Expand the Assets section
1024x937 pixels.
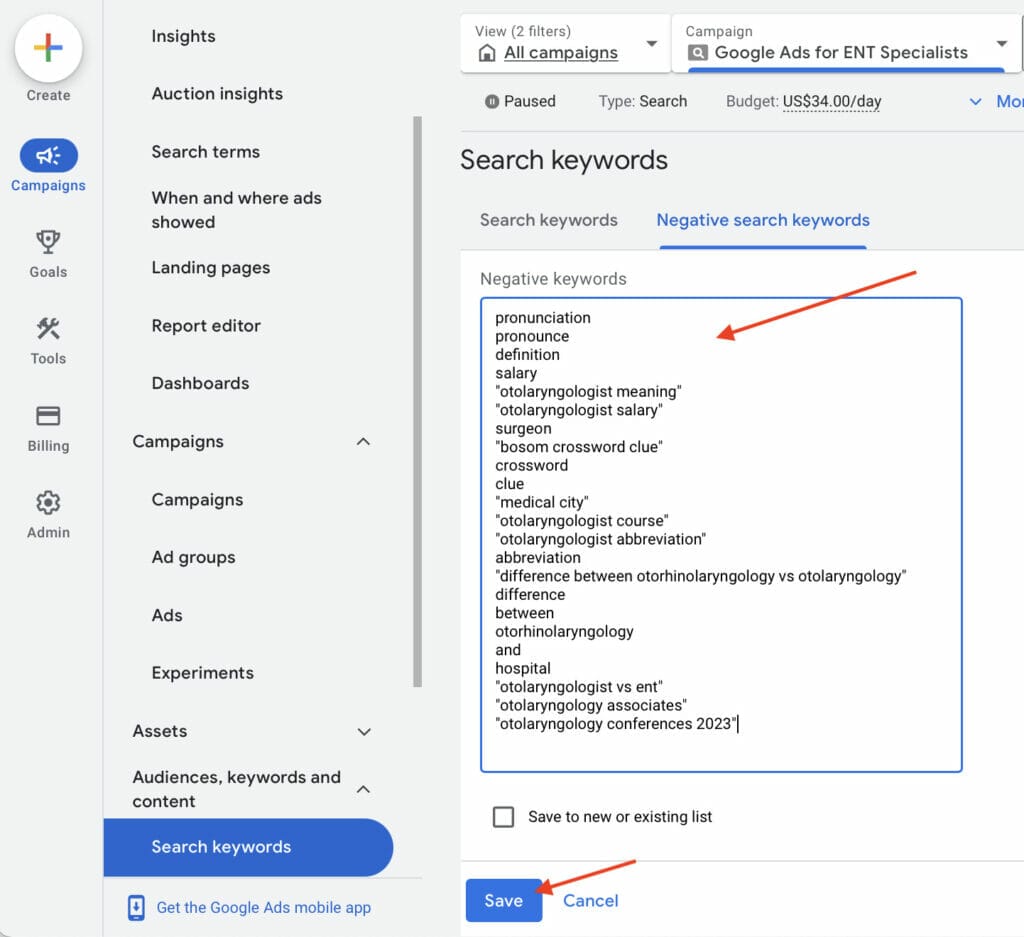[364, 732]
